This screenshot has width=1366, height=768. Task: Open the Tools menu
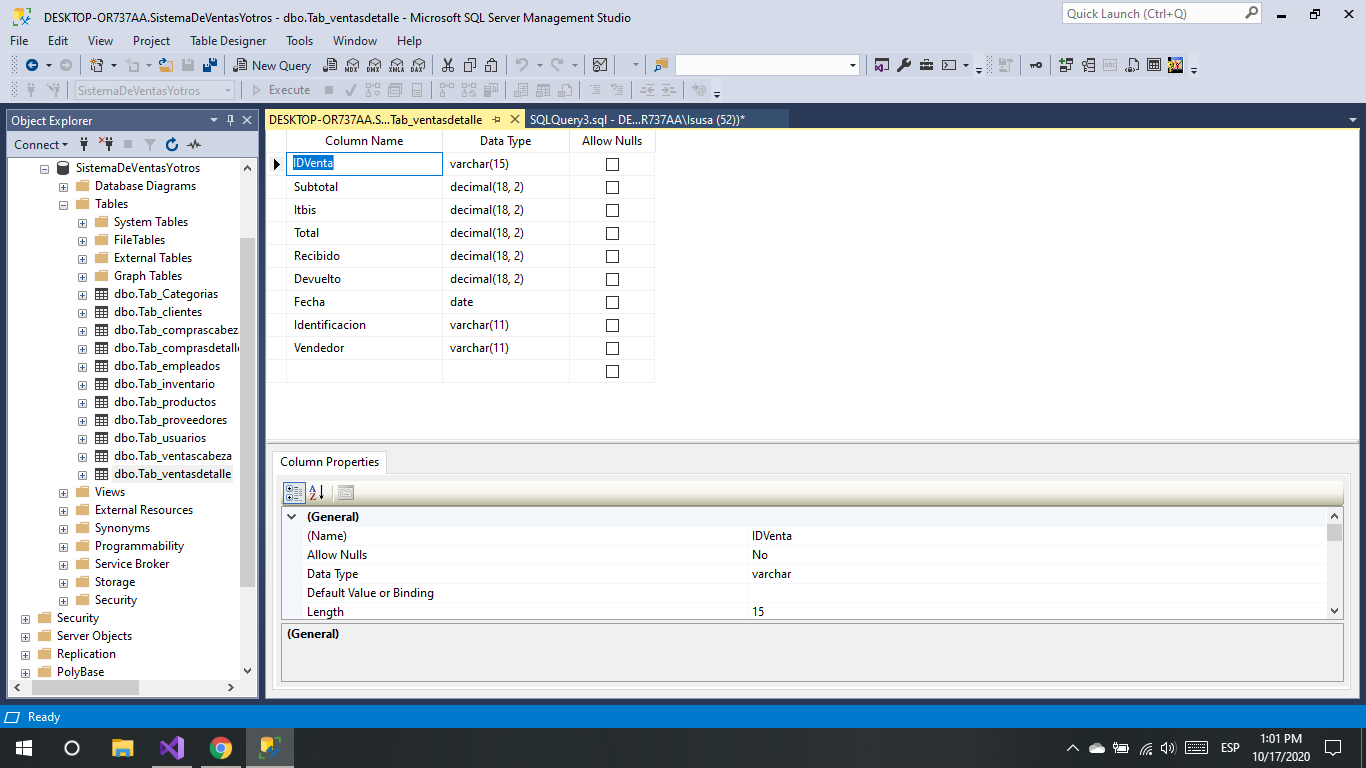tap(300, 41)
